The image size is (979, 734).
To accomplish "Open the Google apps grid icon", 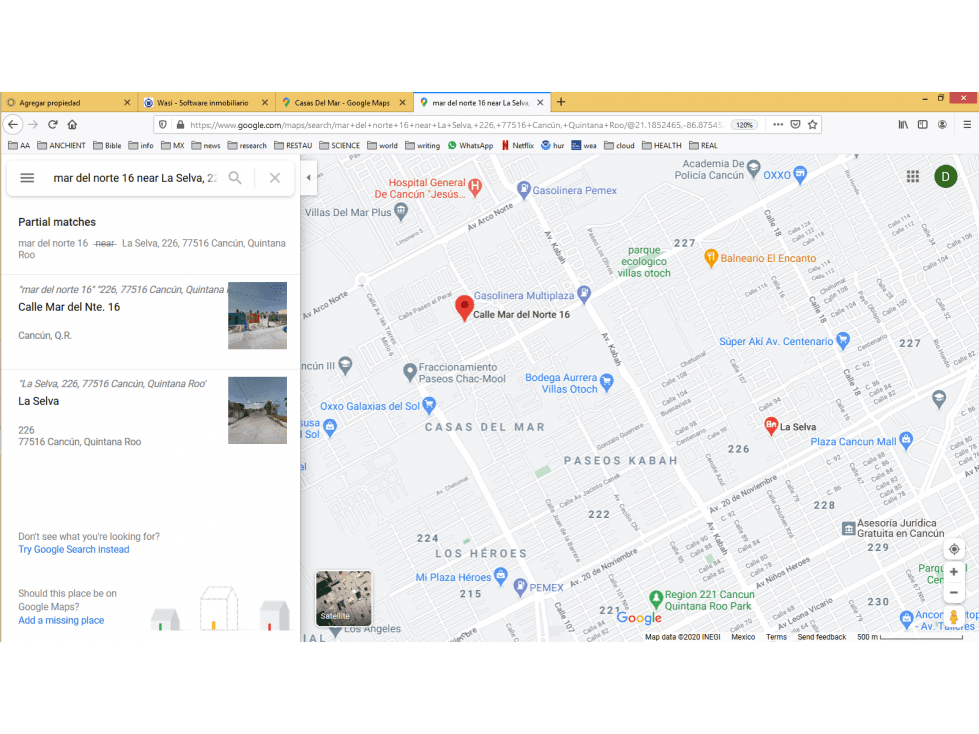I will point(913,177).
